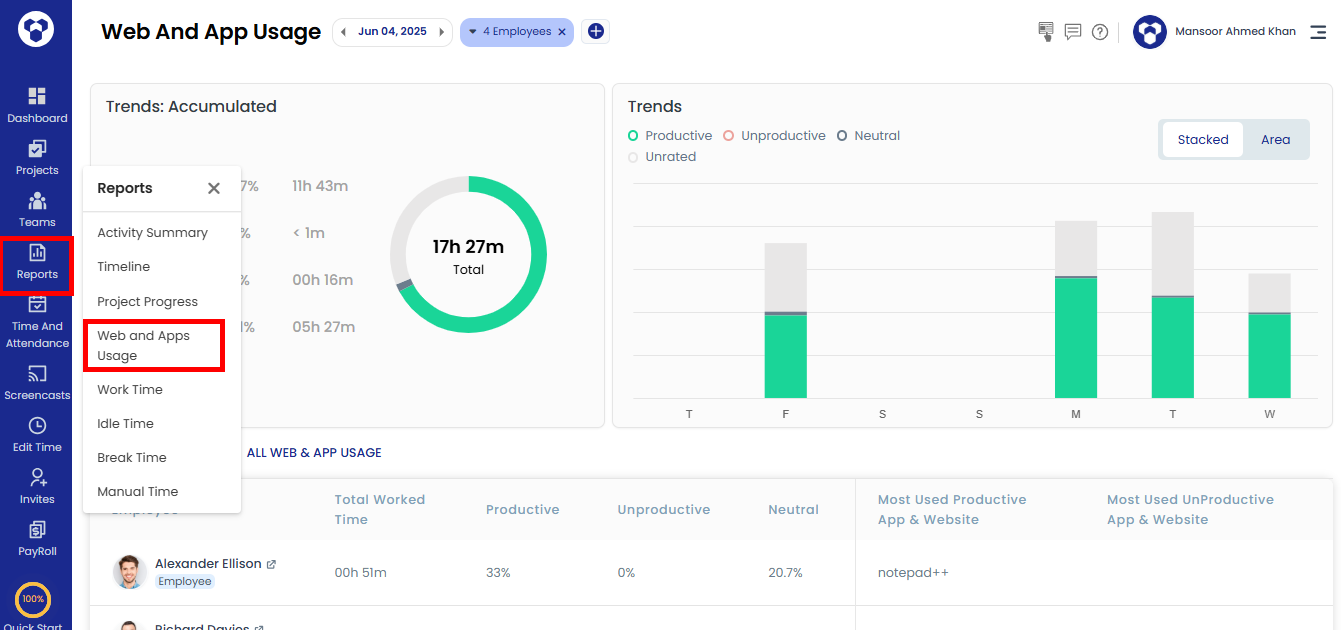Select the Edit Time icon
Viewport: 1341px width, 630px height.
pyautogui.click(x=37, y=434)
